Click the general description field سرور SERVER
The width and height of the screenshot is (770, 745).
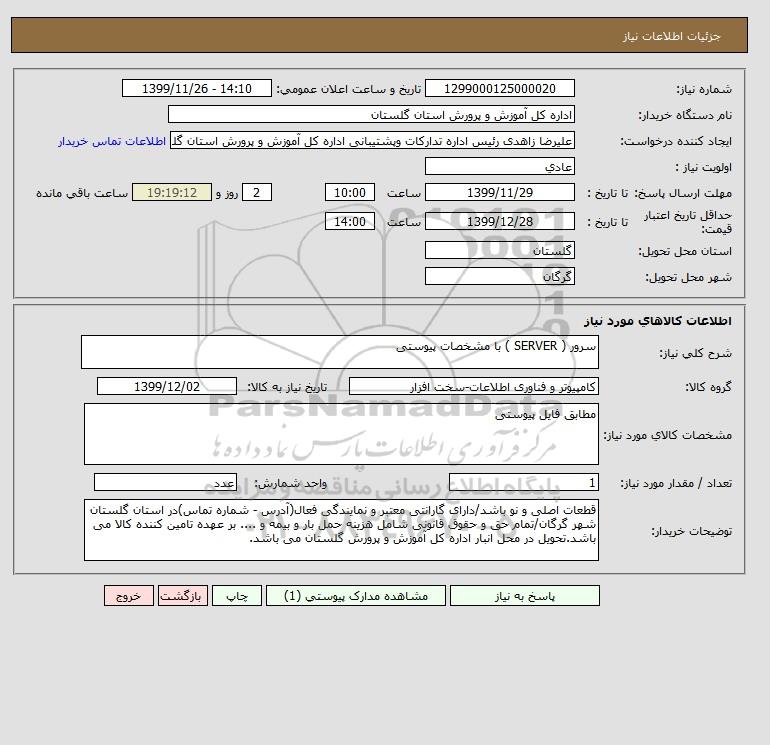340,352
